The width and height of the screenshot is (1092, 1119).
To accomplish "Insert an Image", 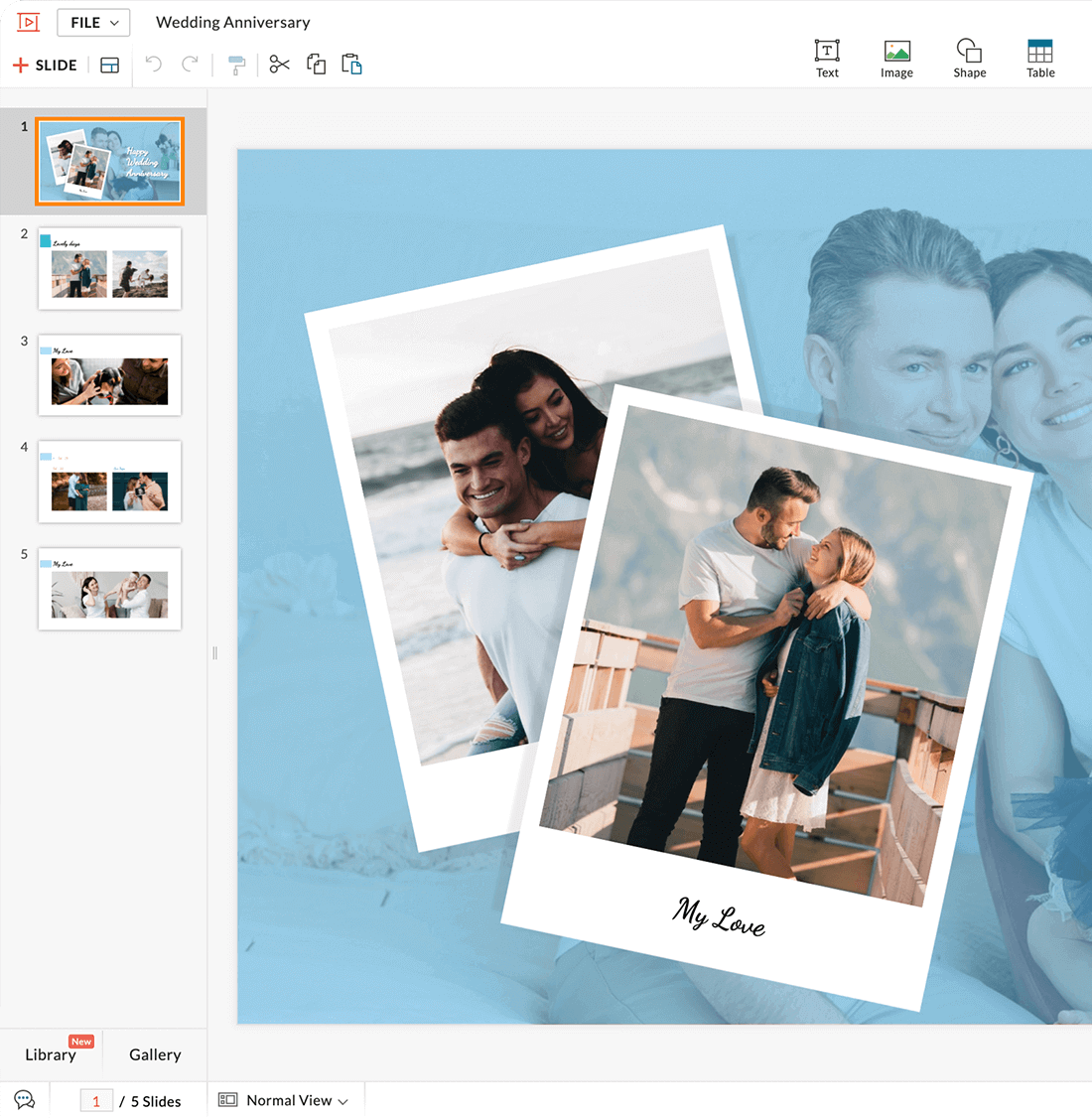I will [896, 59].
